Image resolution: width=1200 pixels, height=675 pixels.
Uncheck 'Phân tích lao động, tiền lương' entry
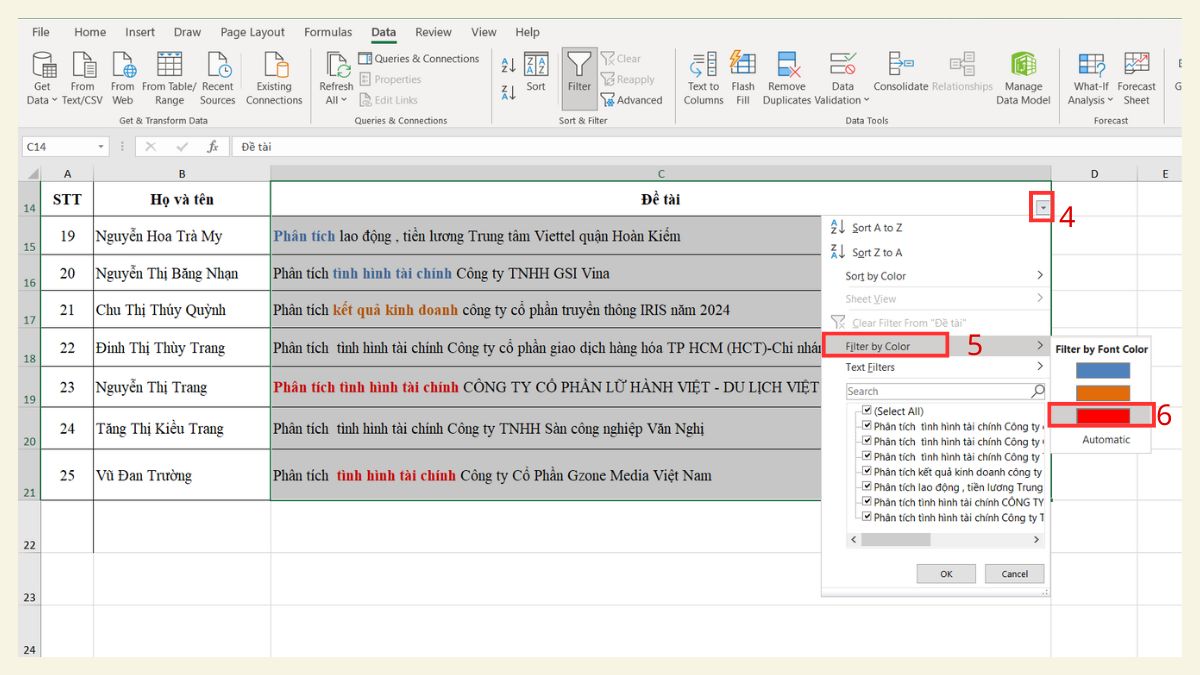coord(866,486)
